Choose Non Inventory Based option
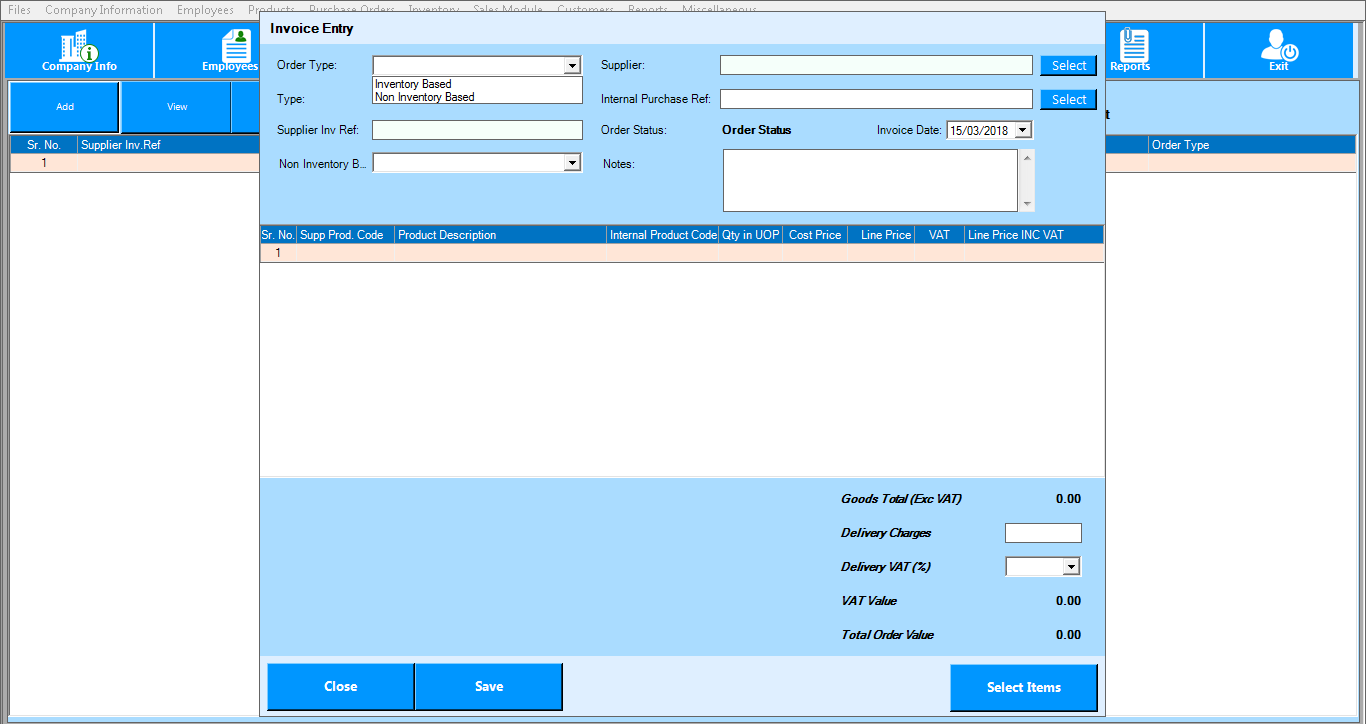 pos(424,97)
